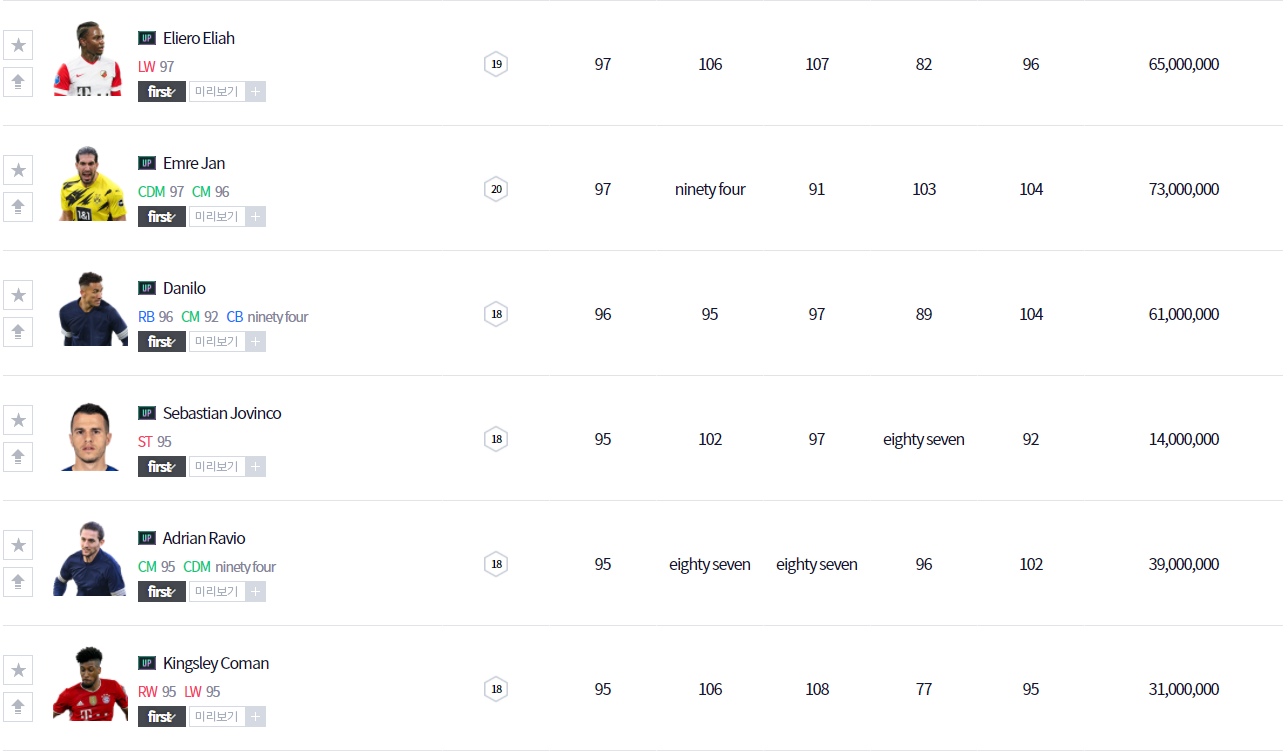Open the Sebastian Jovinco player name link

[x=222, y=413]
